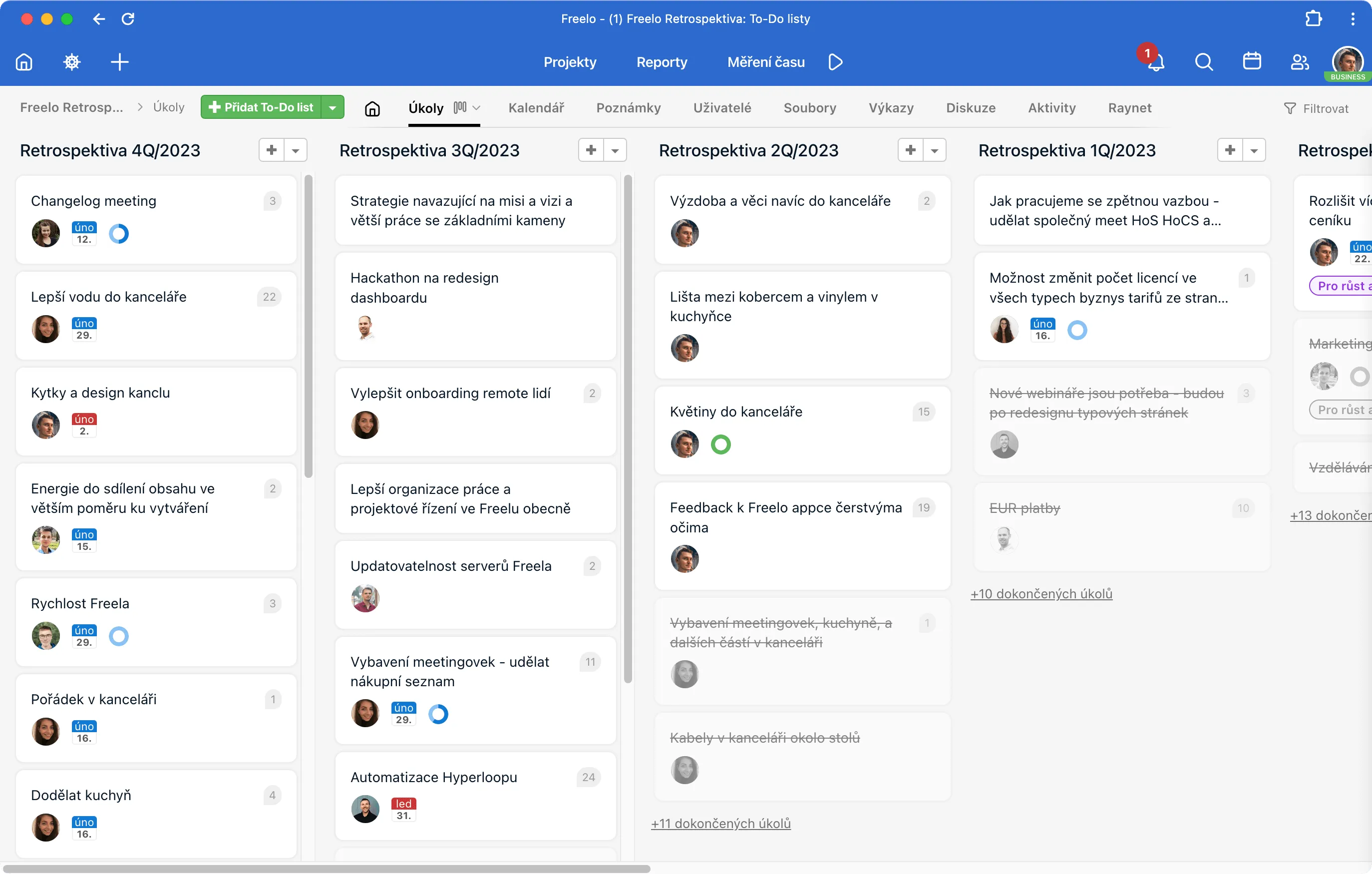1372x874 pixels.
Task: Switch to the Kalendář tab
Action: pyautogui.click(x=536, y=108)
